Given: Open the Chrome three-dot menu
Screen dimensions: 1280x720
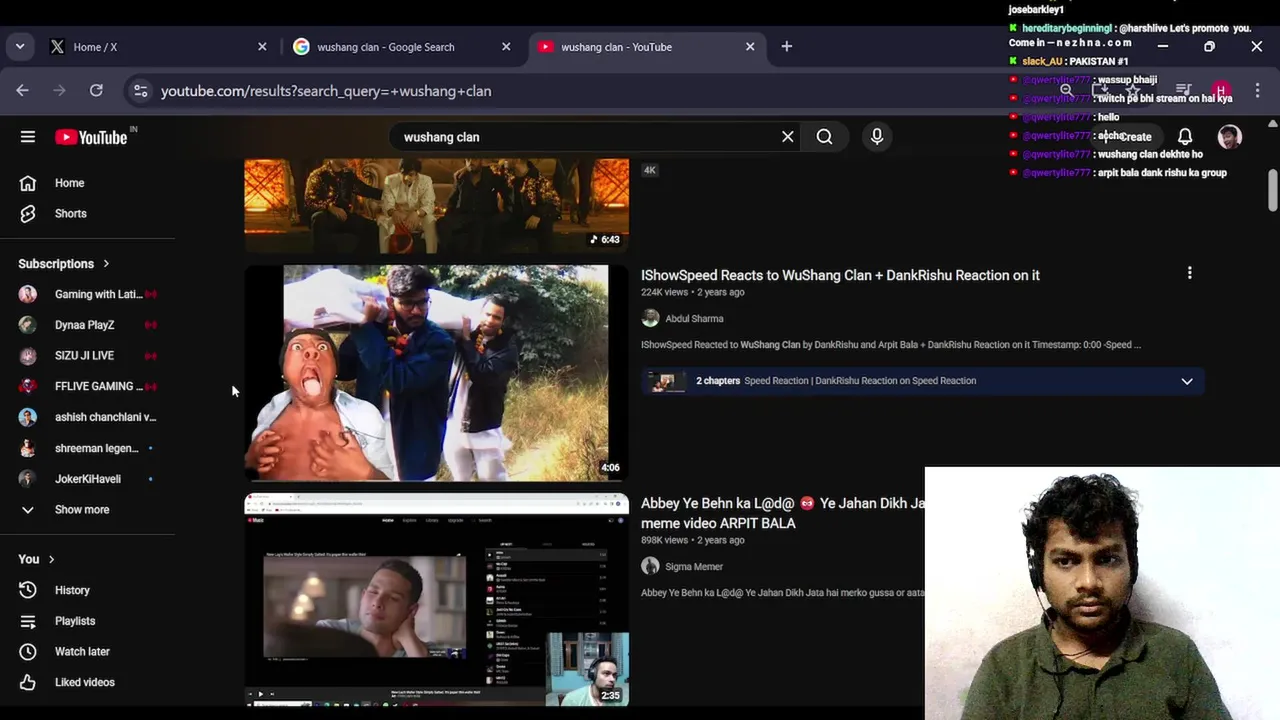Looking at the screenshot, I should [1257, 91].
